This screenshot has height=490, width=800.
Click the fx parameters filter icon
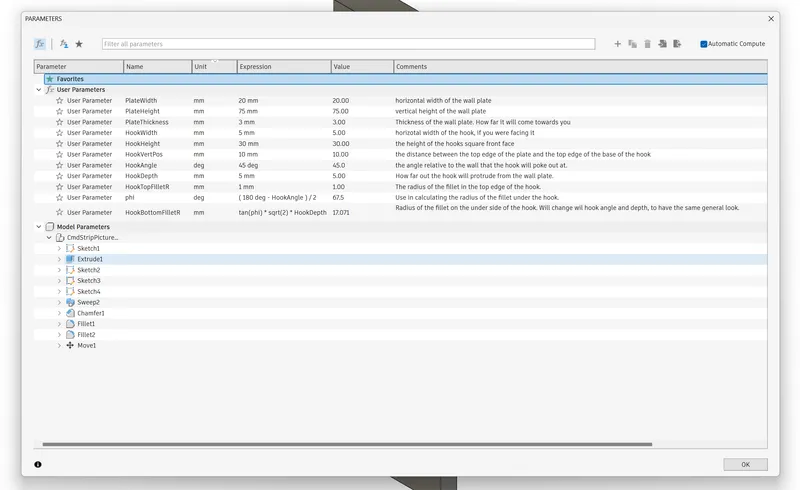40,44
